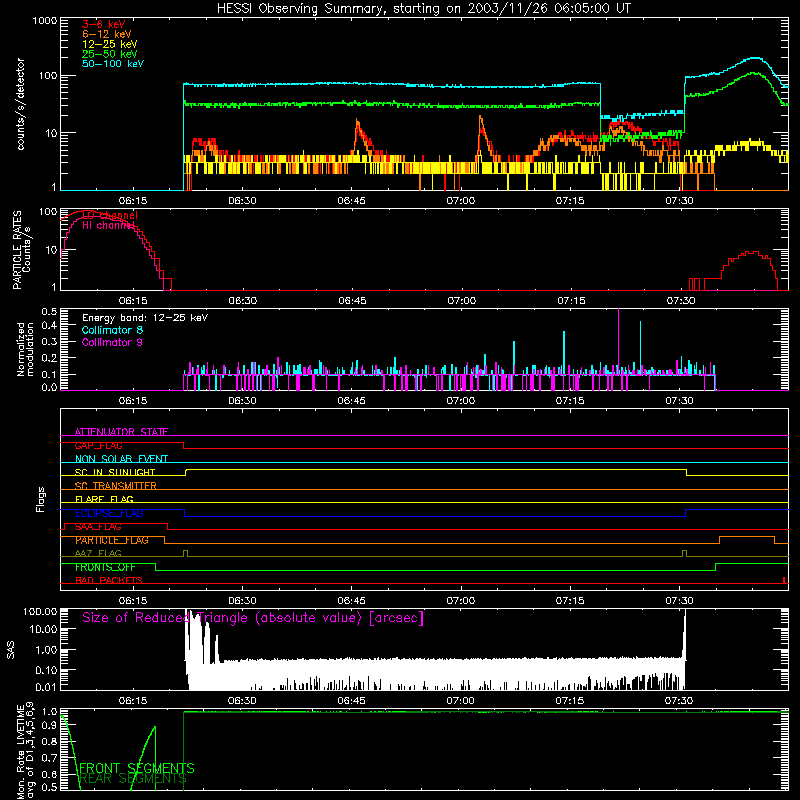Click 06:30 label under particle rates plot
The image size is (800, 800).
[243, 301]
